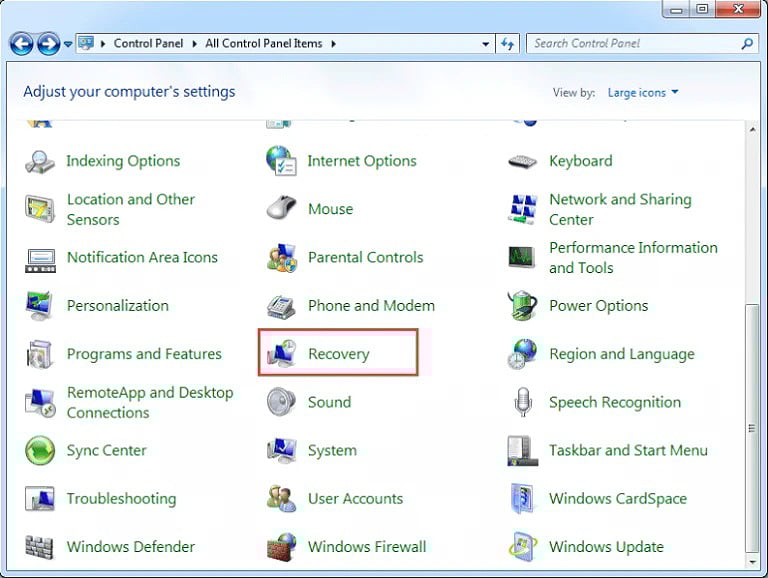Click the Taskbar and Start Menu icon
Image resolution: width=768 pixels, height=578 pixels.
tap(523, 451)
